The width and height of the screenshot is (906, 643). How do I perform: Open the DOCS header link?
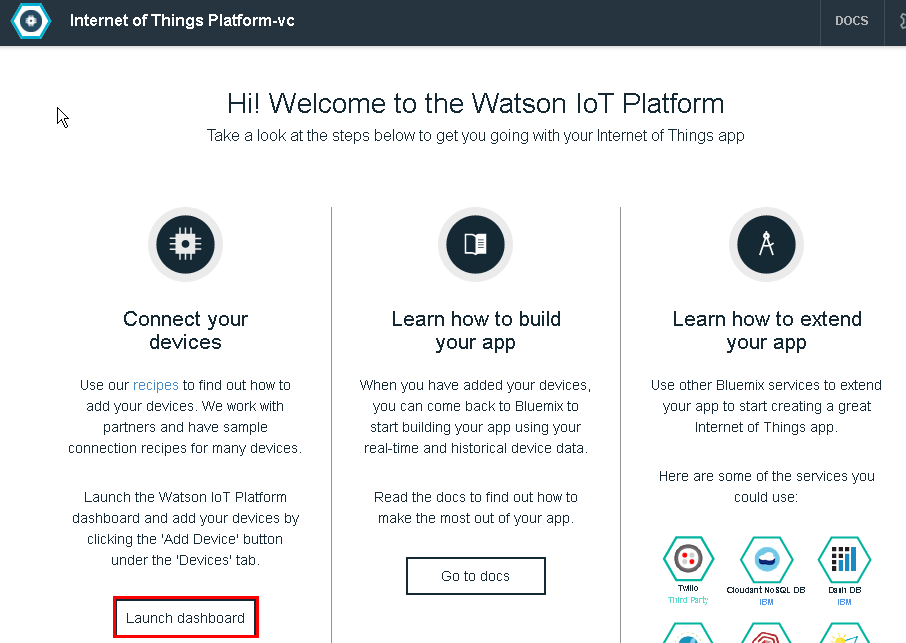(x=851, y=21)
